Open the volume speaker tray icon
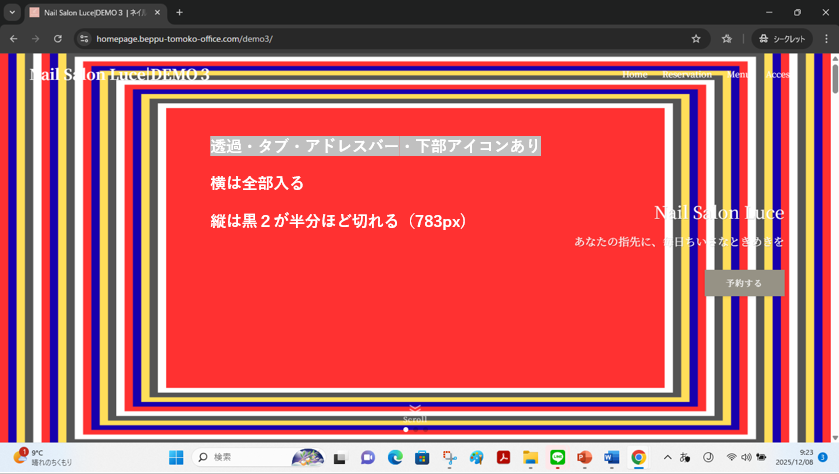 pyautogui.click(x=746, y=457)
